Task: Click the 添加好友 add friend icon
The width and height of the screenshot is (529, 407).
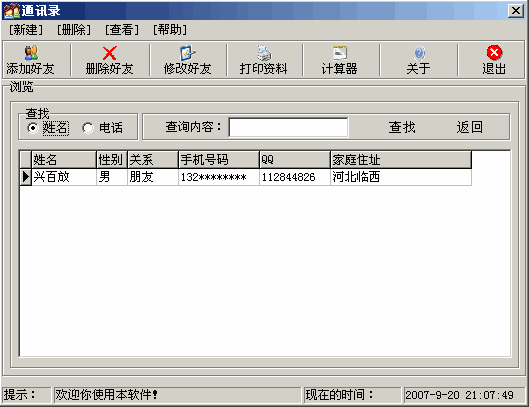Action: click(x=31, y=53)
